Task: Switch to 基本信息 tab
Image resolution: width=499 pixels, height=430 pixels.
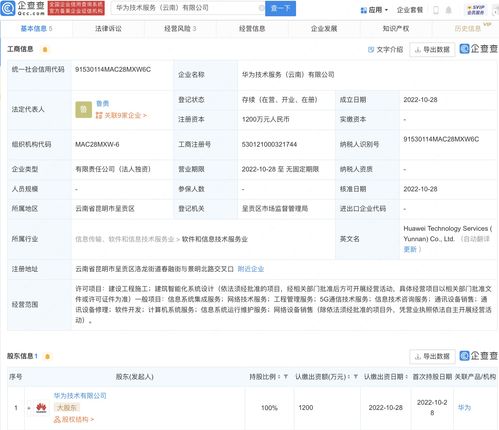Action: coord(36,29)
